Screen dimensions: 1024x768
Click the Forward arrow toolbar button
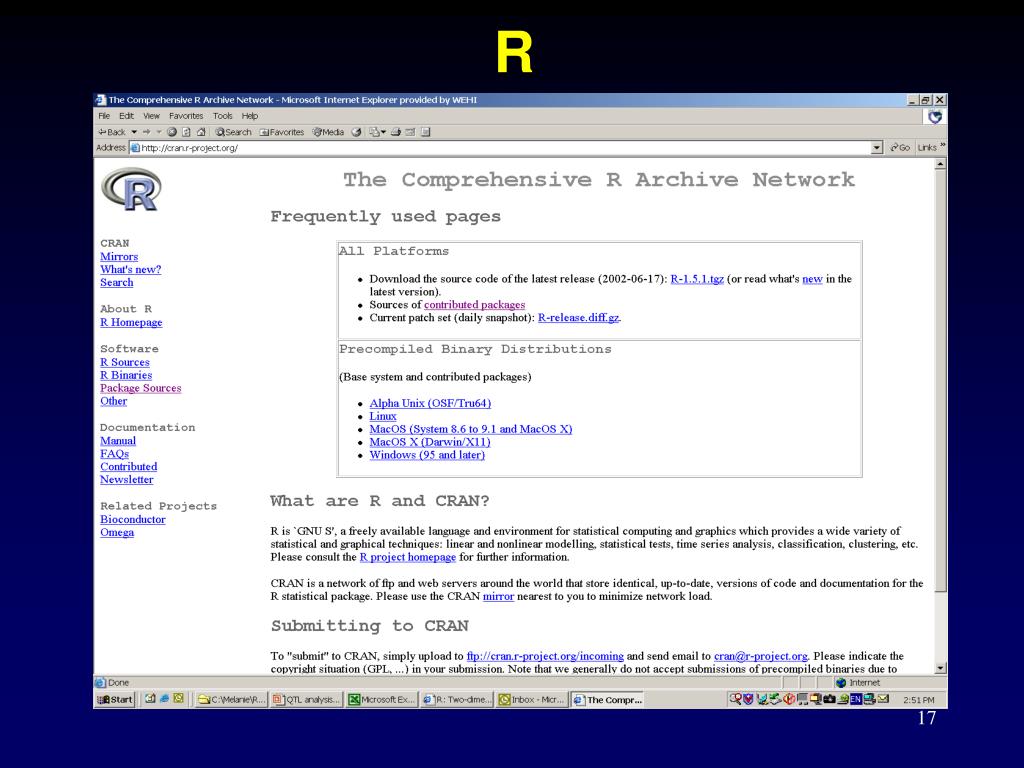pos(146,132)
